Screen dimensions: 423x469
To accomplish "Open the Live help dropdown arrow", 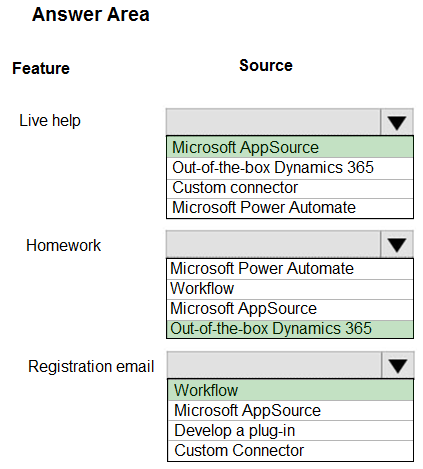I will point(396,122).
